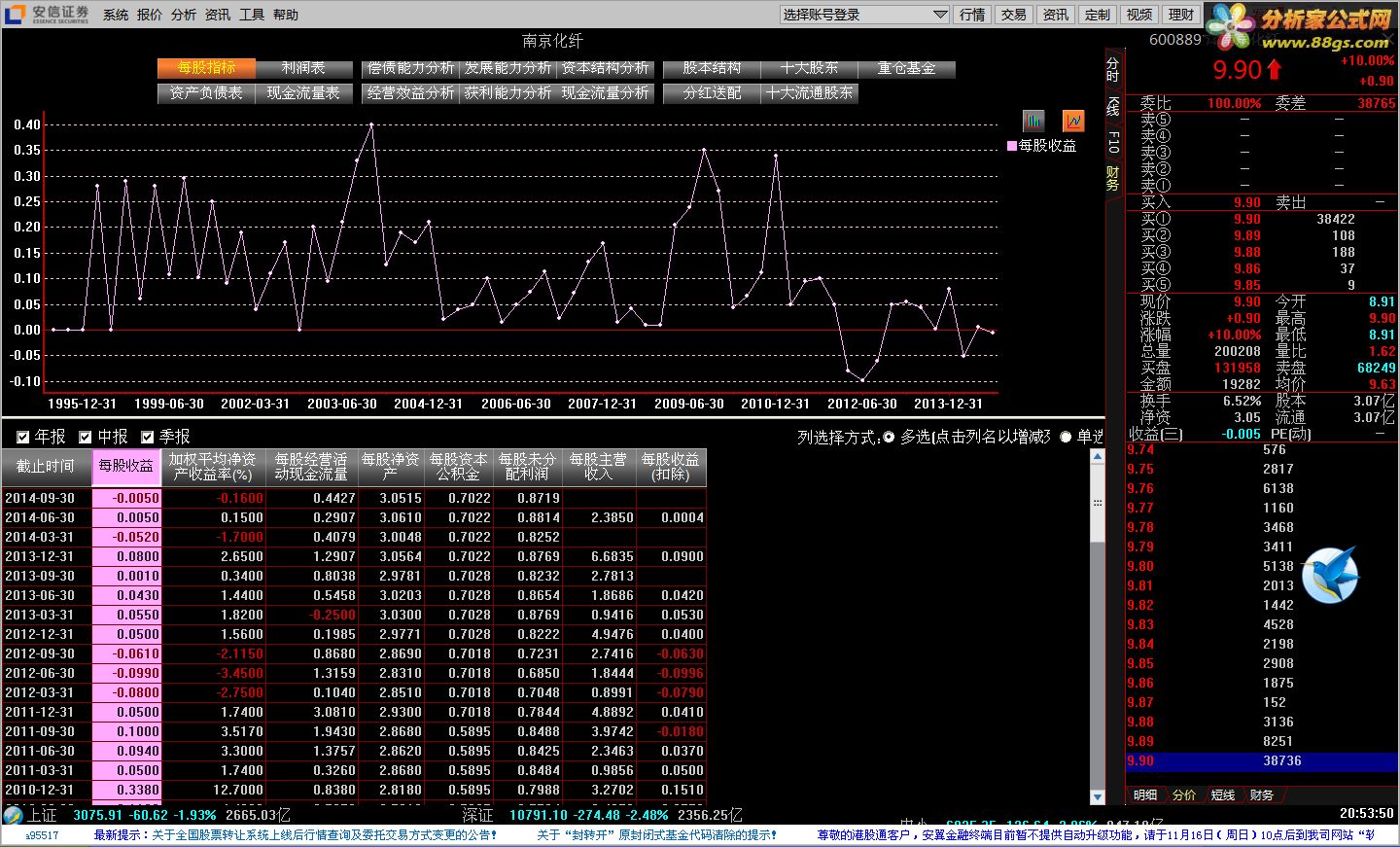The image size is (1400, 847).
Task: Click the 交易 top toolbar button
Action: [1014, 15]
